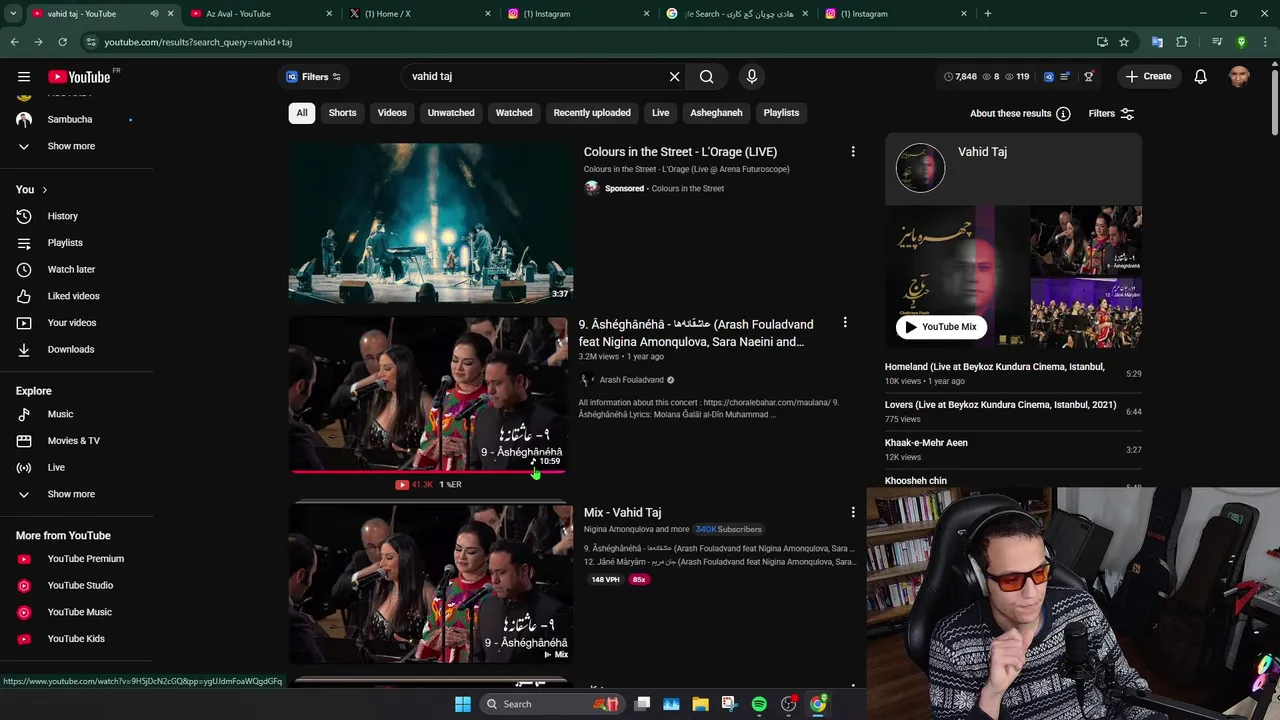
Task: Open vidIQ trophy icon in header
Action: pos(1089,76)
